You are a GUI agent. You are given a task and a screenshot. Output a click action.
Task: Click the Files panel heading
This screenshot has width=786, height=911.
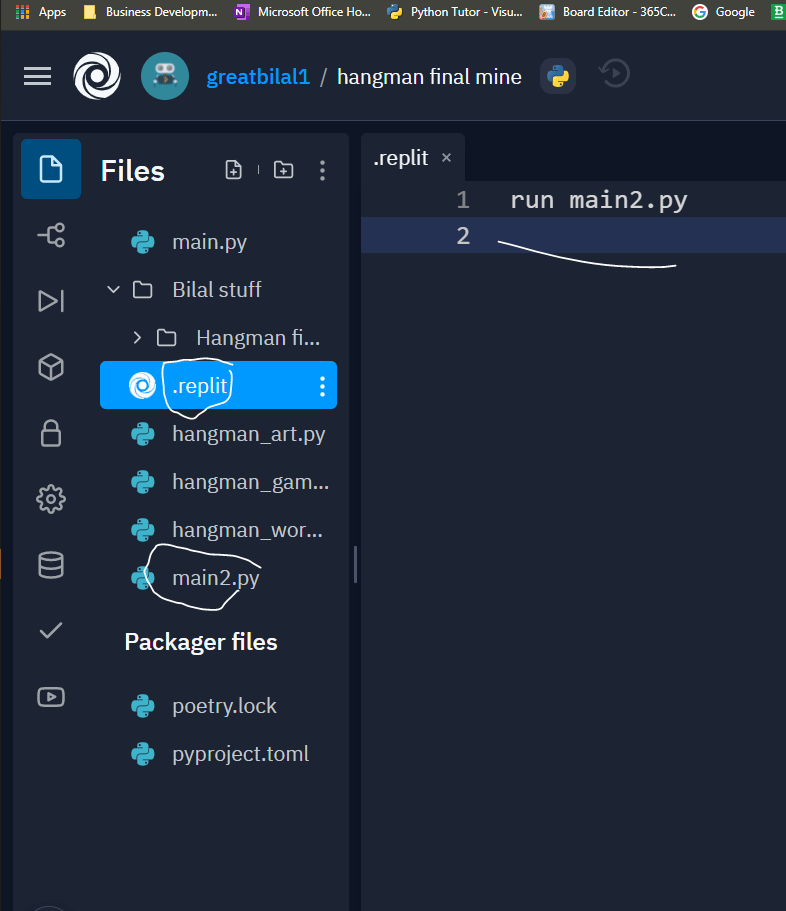(x=132, y=171)
